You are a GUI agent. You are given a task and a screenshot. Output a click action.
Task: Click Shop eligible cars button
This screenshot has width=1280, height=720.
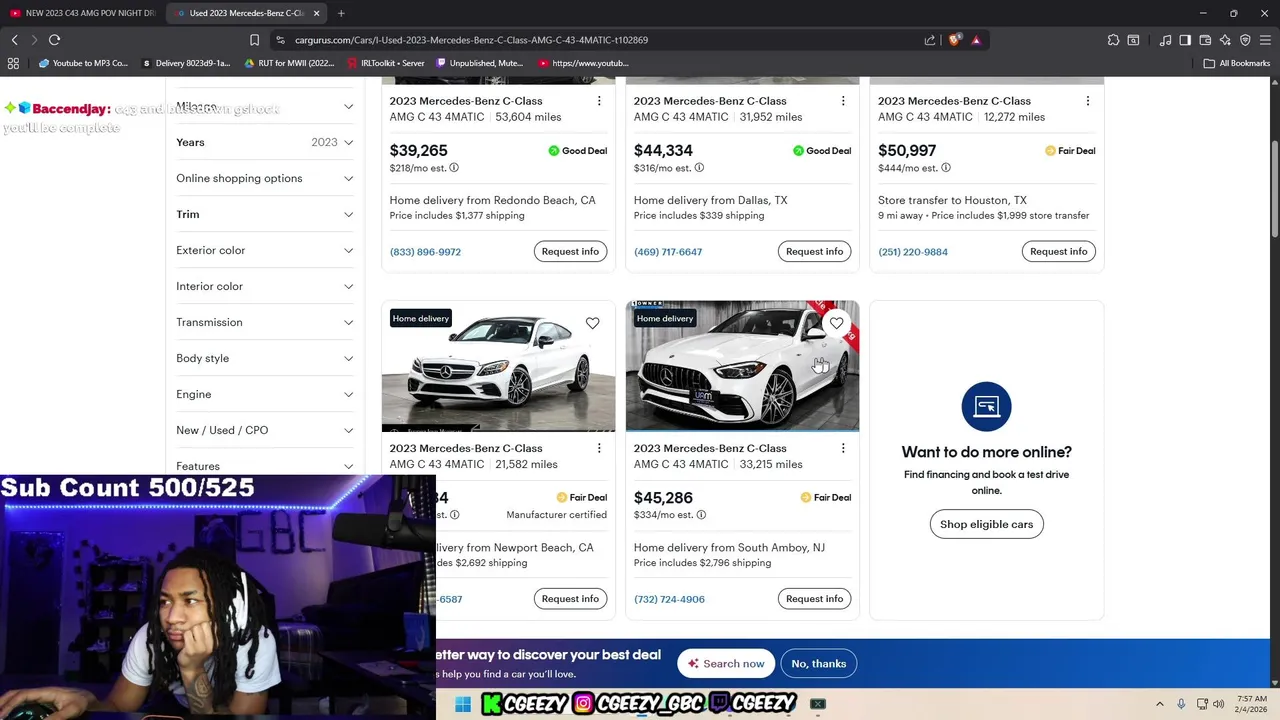click(986, 524)
